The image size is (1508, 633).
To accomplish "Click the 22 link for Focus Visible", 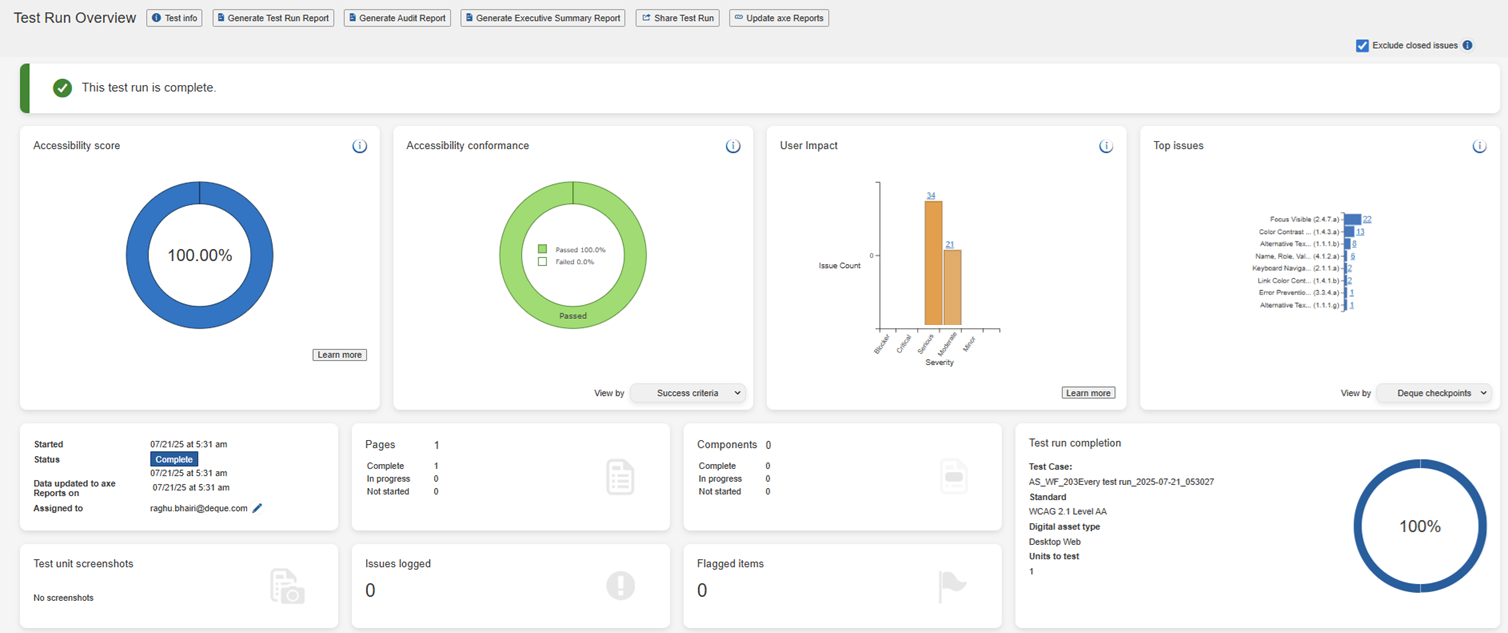I will (1366, 219).
